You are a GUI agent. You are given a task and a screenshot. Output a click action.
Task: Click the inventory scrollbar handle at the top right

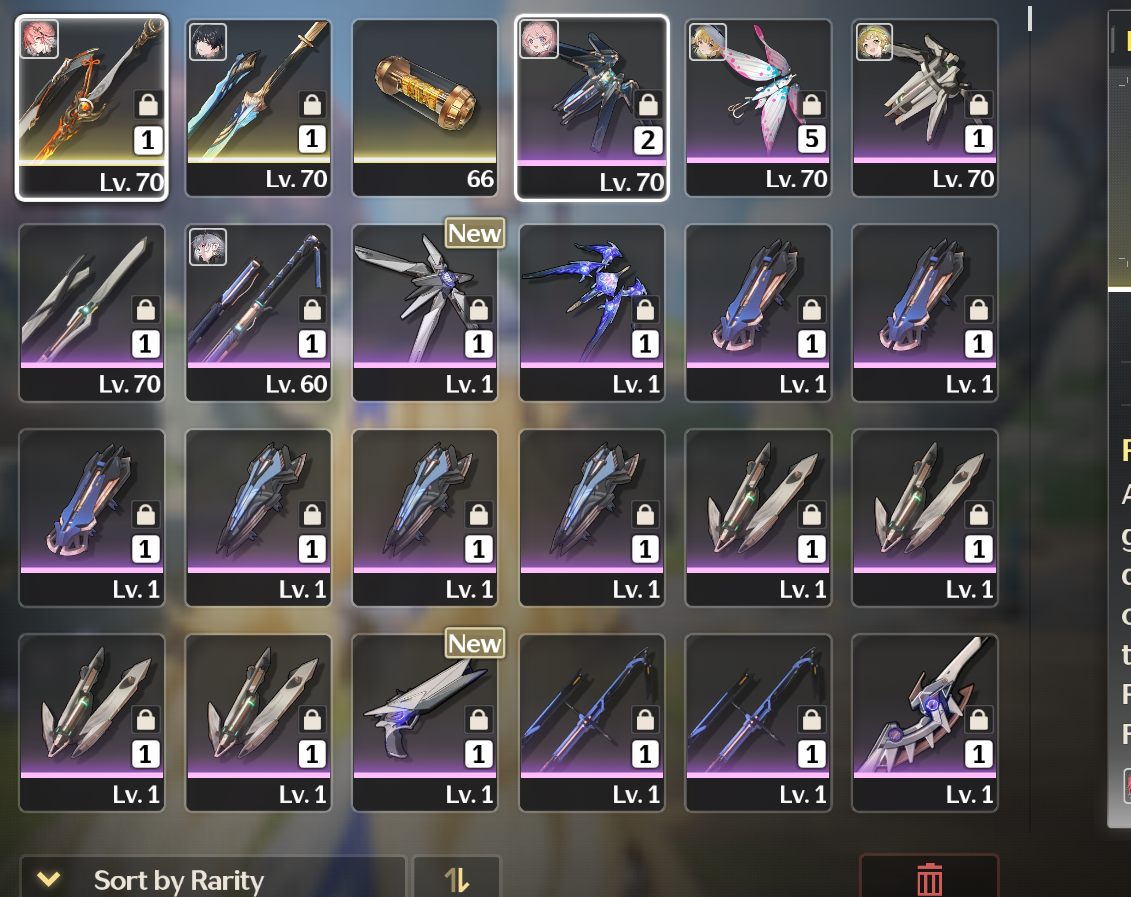[x=1030, y=18]
